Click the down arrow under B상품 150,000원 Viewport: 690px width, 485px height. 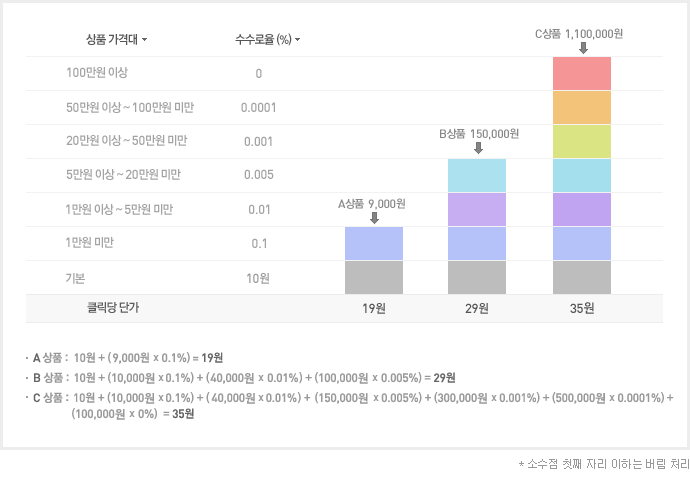[x=478, y=149]
